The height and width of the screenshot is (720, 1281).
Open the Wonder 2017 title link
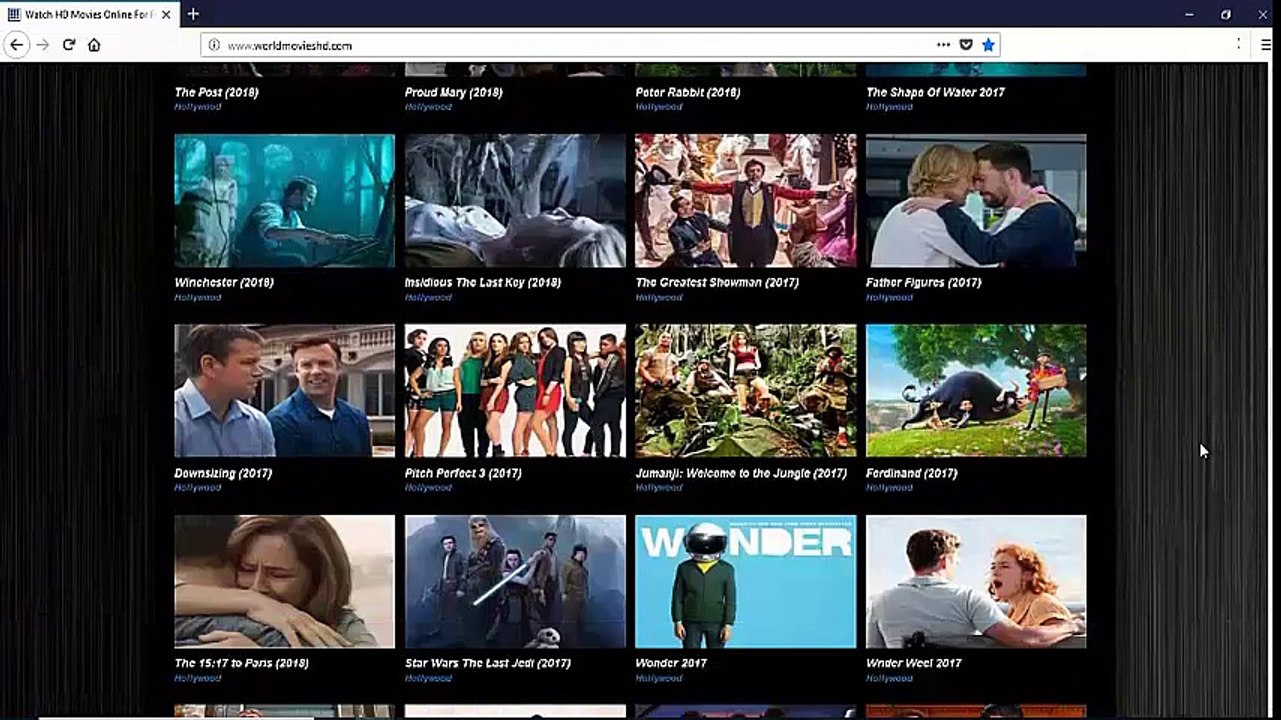[671, 664]
